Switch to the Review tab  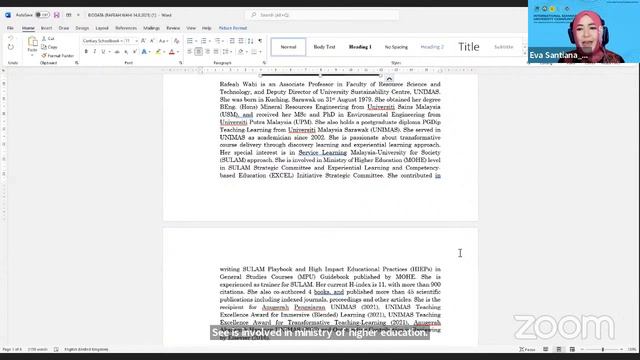pos(173,28)
